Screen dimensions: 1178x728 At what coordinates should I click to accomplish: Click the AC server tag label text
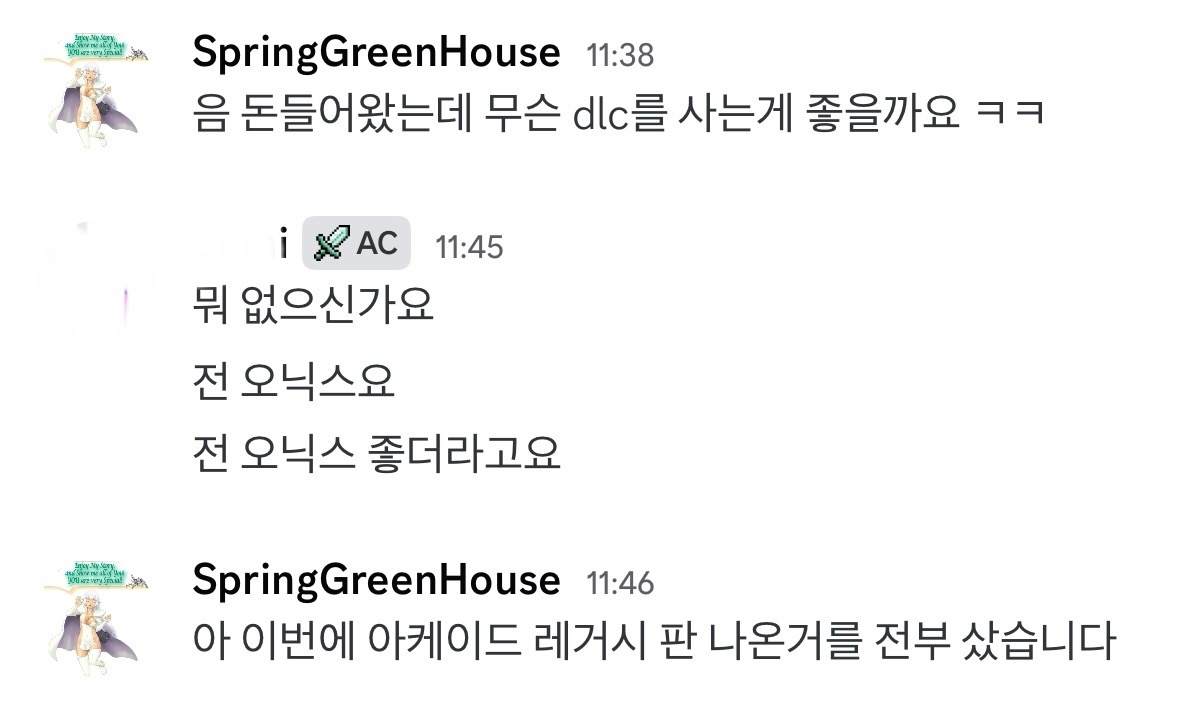(377, 243)
